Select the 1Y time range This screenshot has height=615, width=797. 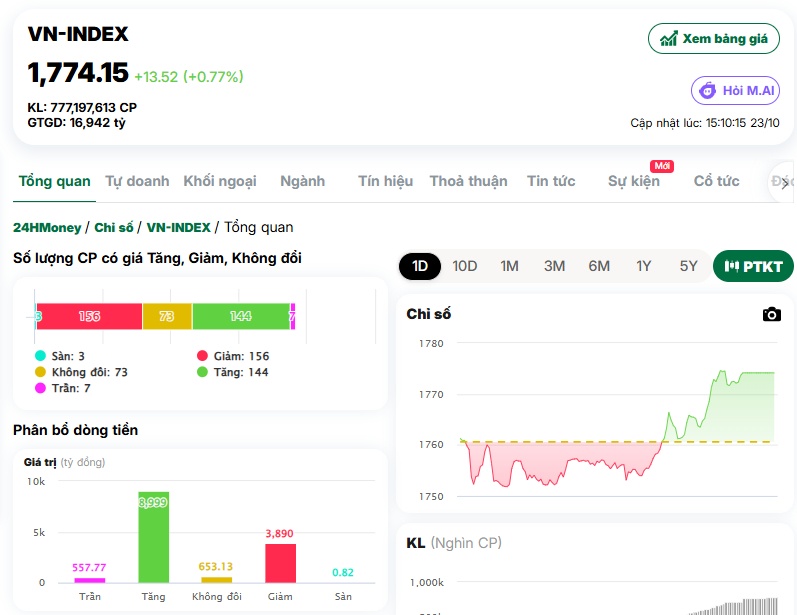[643, 266]
